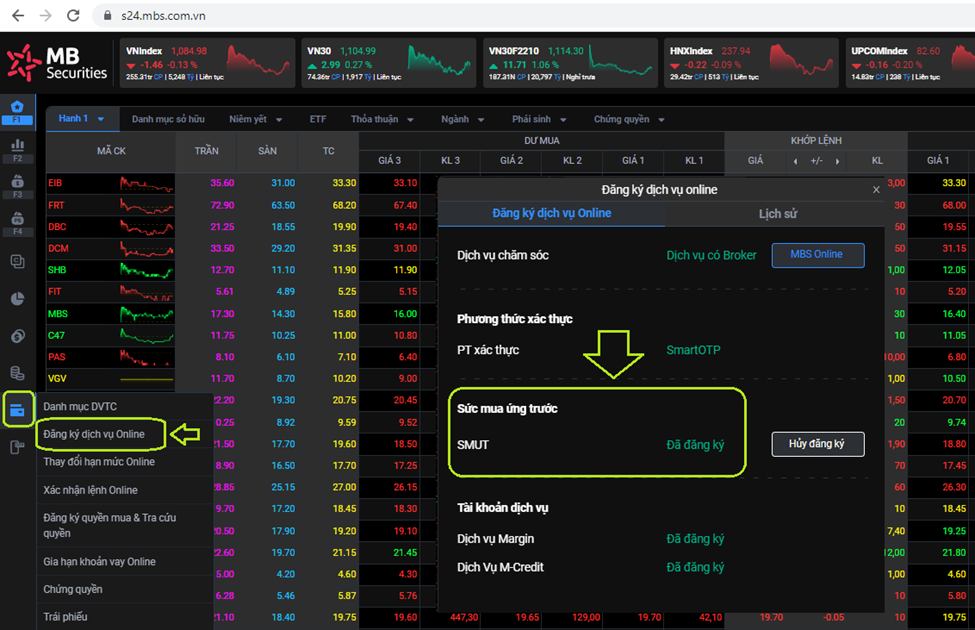Expand the Chứng quyền tab dropdown
975x630 pixels.
pyautogui.click(x=662, y=119)
